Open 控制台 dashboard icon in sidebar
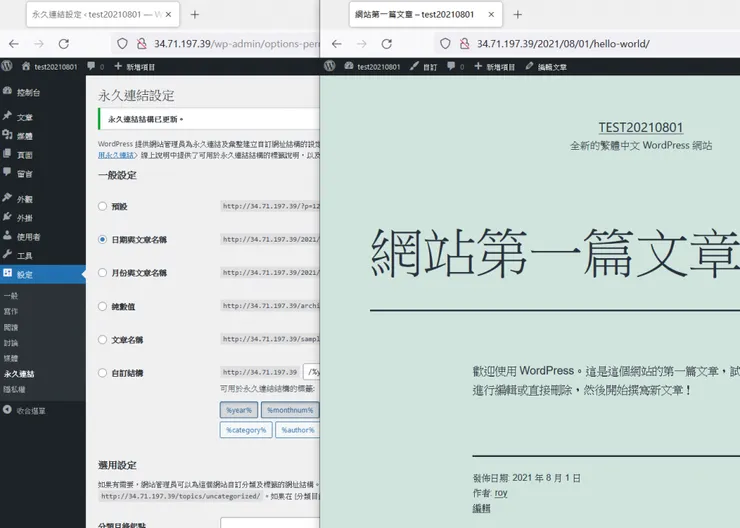740x528 pixels. pos(7,91)
